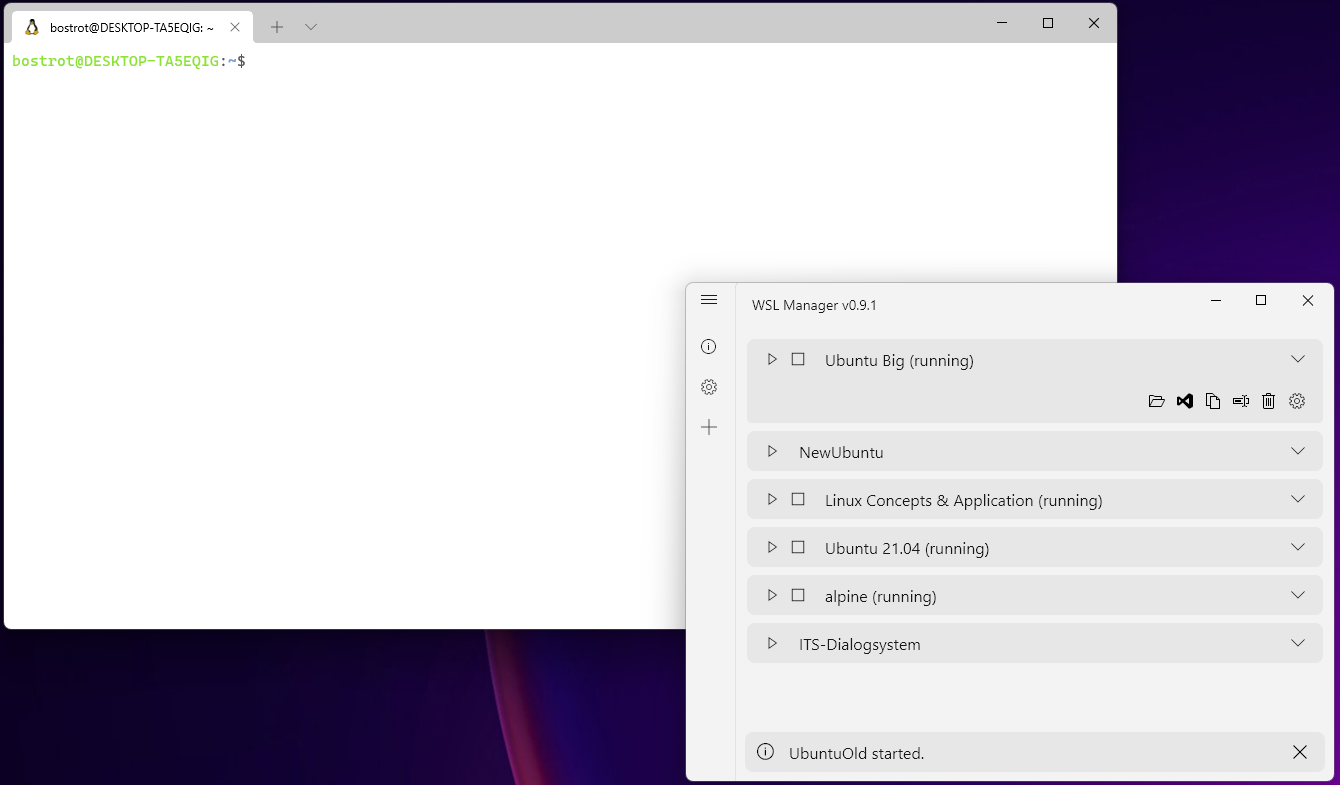The width and height of the screenshot is (1340, 785).
Task: Expand Linux Concepts & Application chevron
Action: [x=1298, y=499]
